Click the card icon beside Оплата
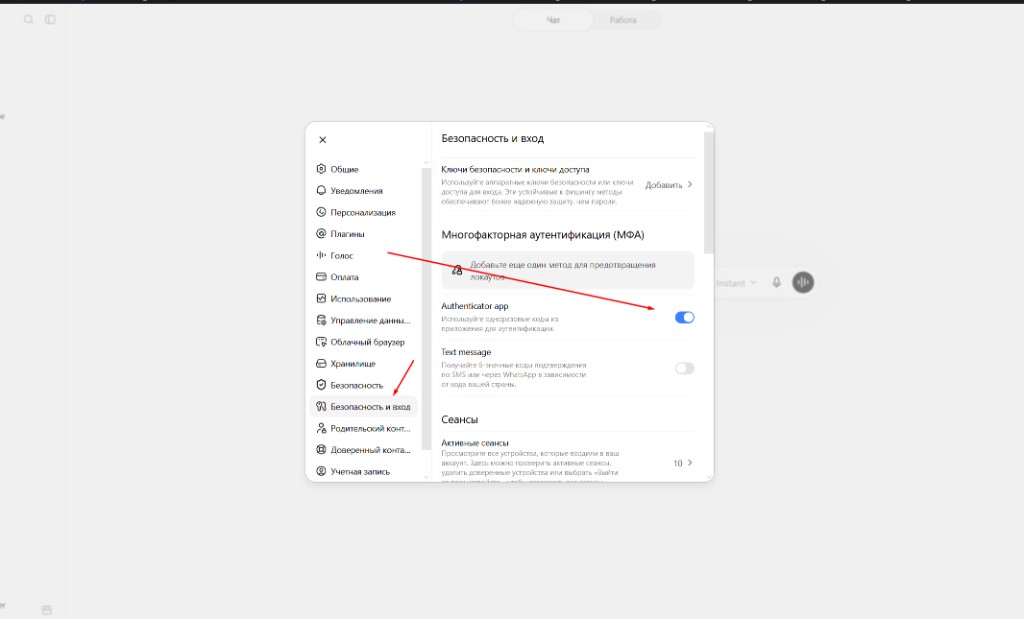The width and height of the screenshot is (1024, 619). coord(321,276)
